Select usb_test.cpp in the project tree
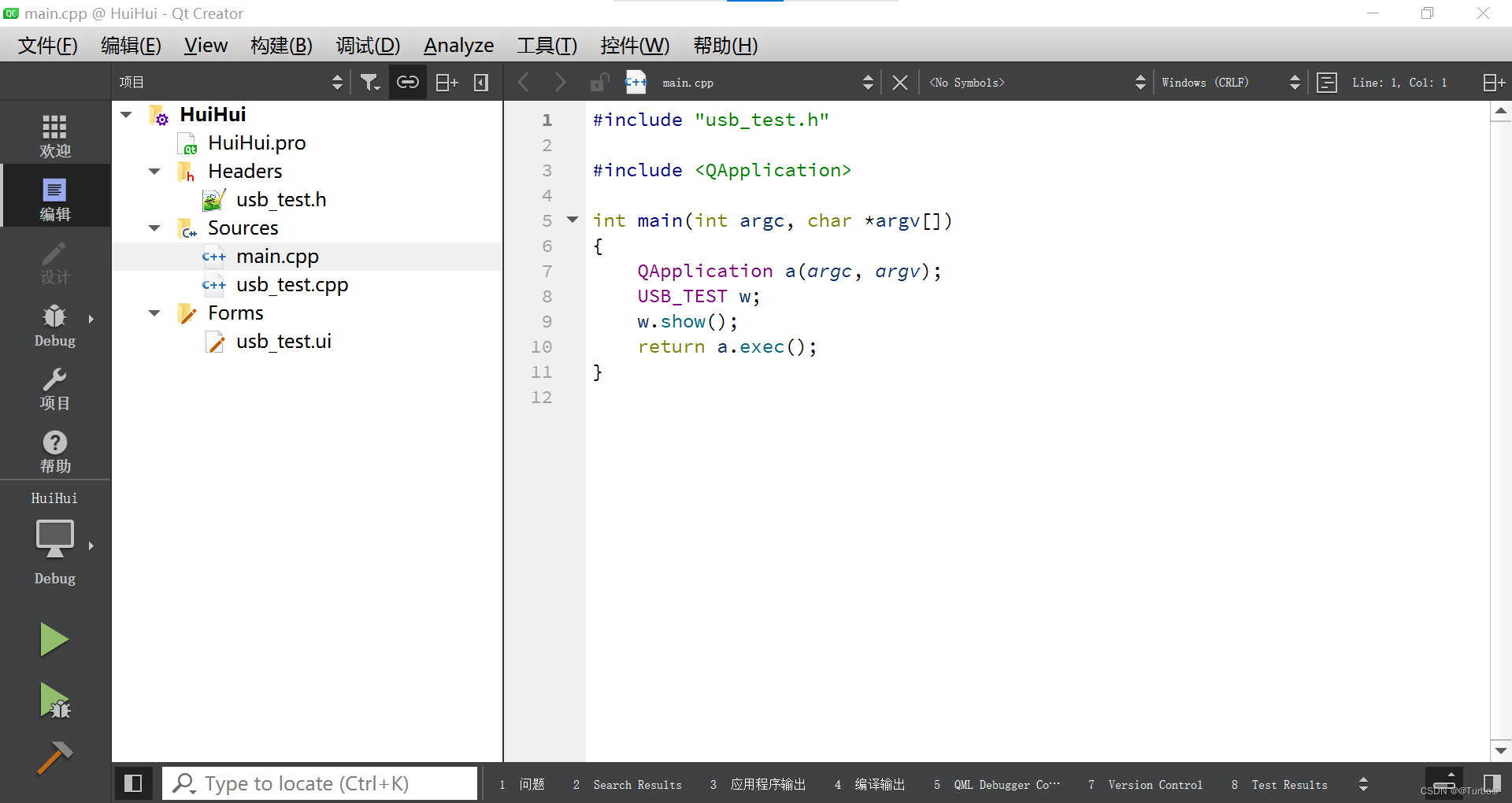 coord(292,285)
